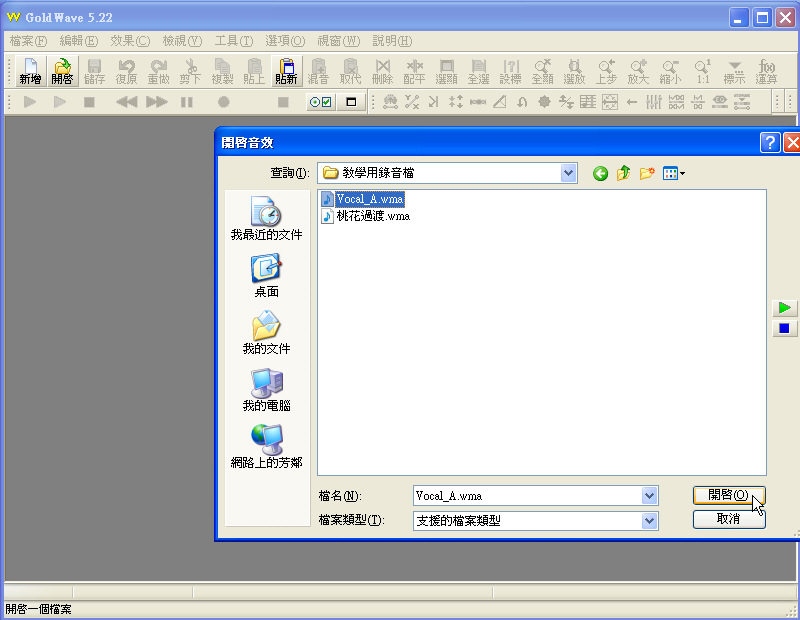Viewport: 800px width, 620px height.
Task: Click 桌面 Desktop in places bar
Action: [266, 276]
